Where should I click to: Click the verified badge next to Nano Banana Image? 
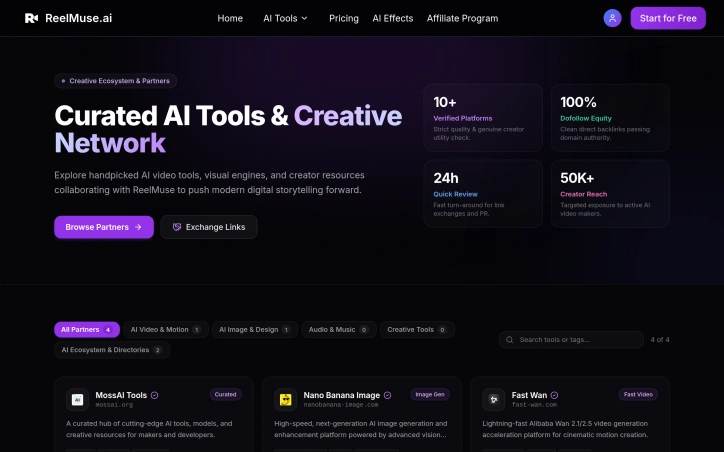click(x=387, y=395)
